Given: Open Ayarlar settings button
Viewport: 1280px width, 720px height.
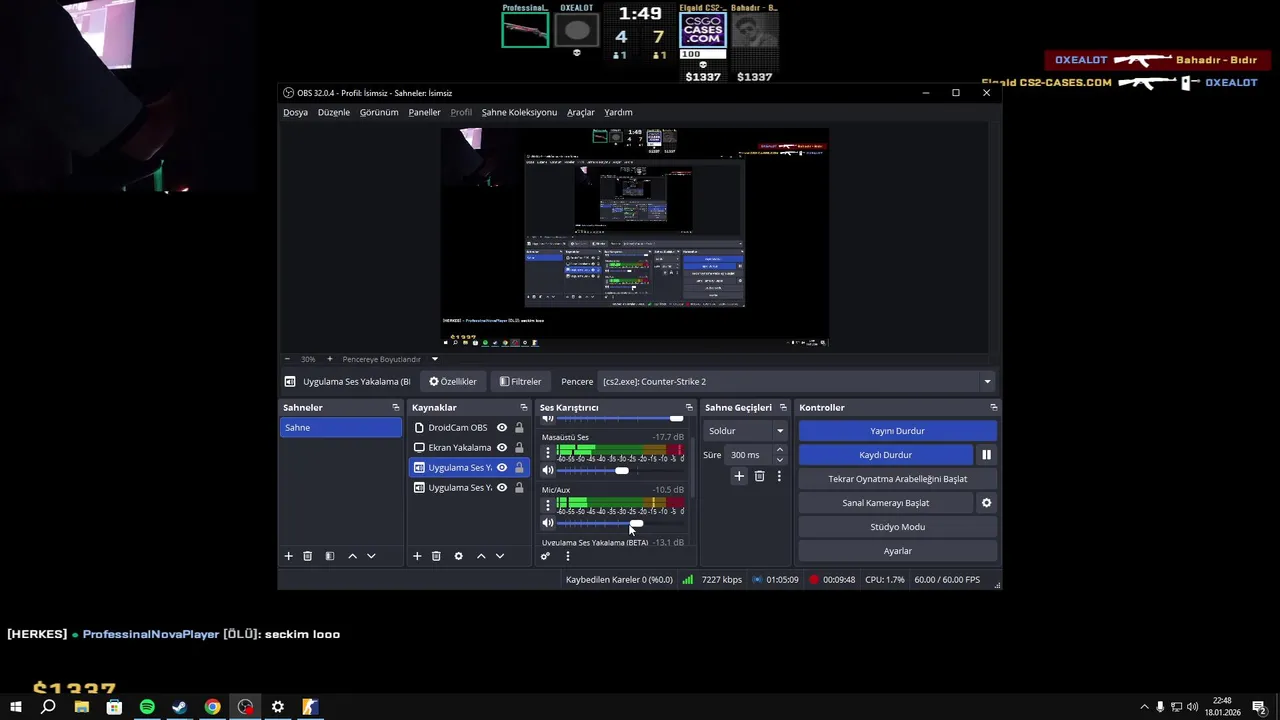Looking at the screenshot, I should pyautogui.click(x=897, y=551).
